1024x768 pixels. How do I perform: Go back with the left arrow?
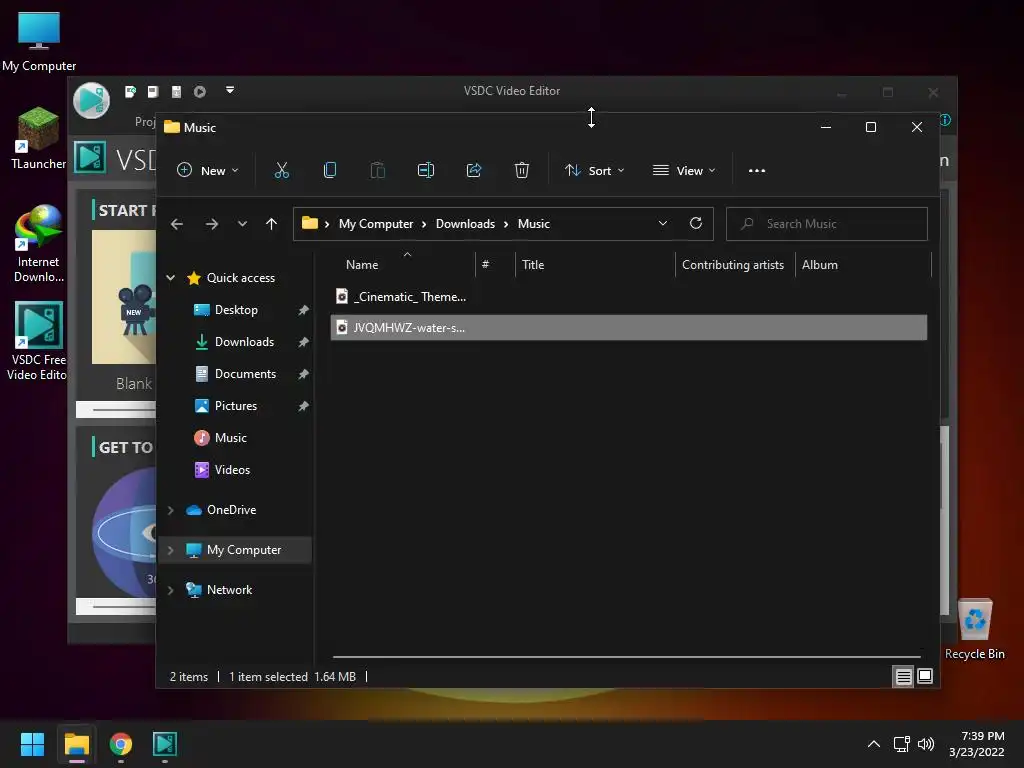(x=177, y=224)
